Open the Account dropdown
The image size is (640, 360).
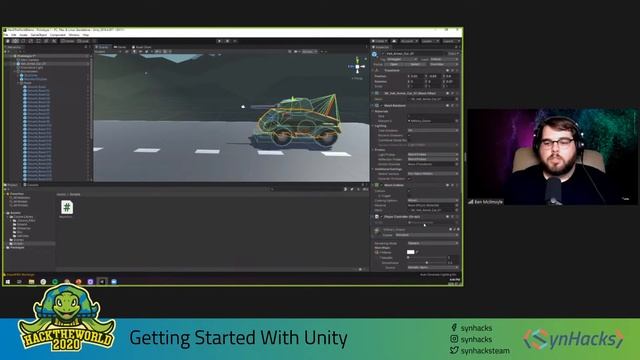point(409,41)
